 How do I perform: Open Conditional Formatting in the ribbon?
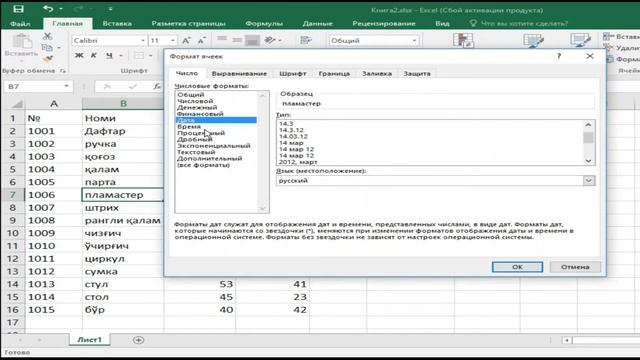coord(463,40)
